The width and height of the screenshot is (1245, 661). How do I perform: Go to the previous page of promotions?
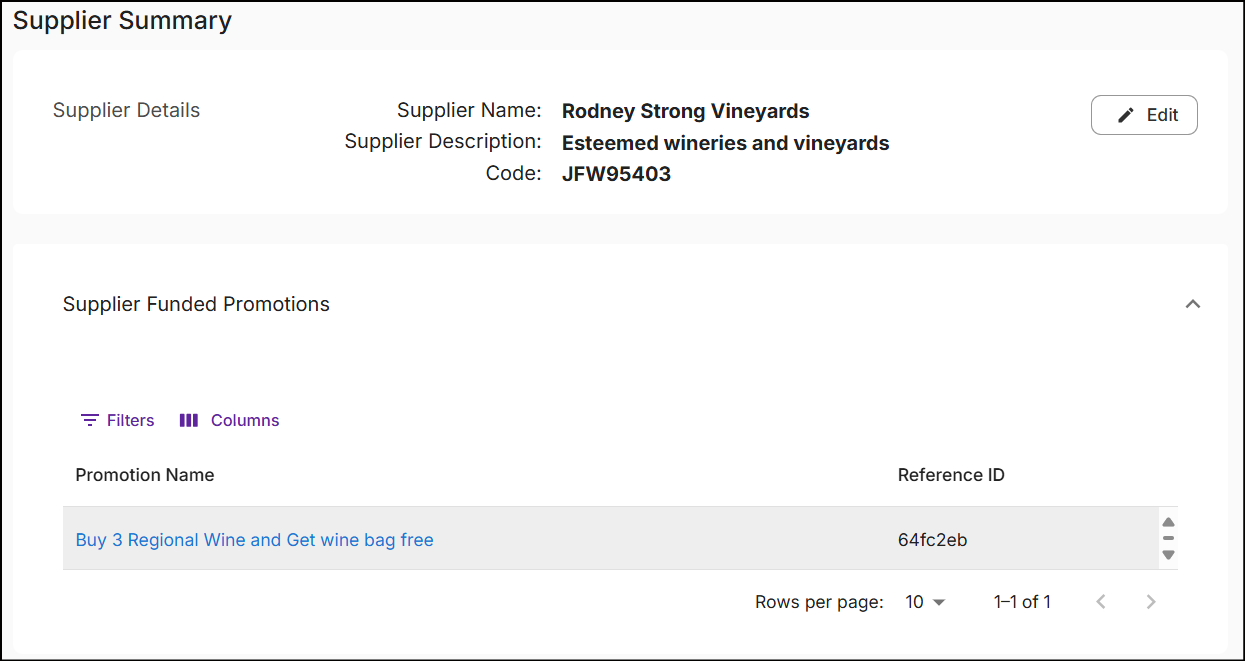(x=1101, y=602)
